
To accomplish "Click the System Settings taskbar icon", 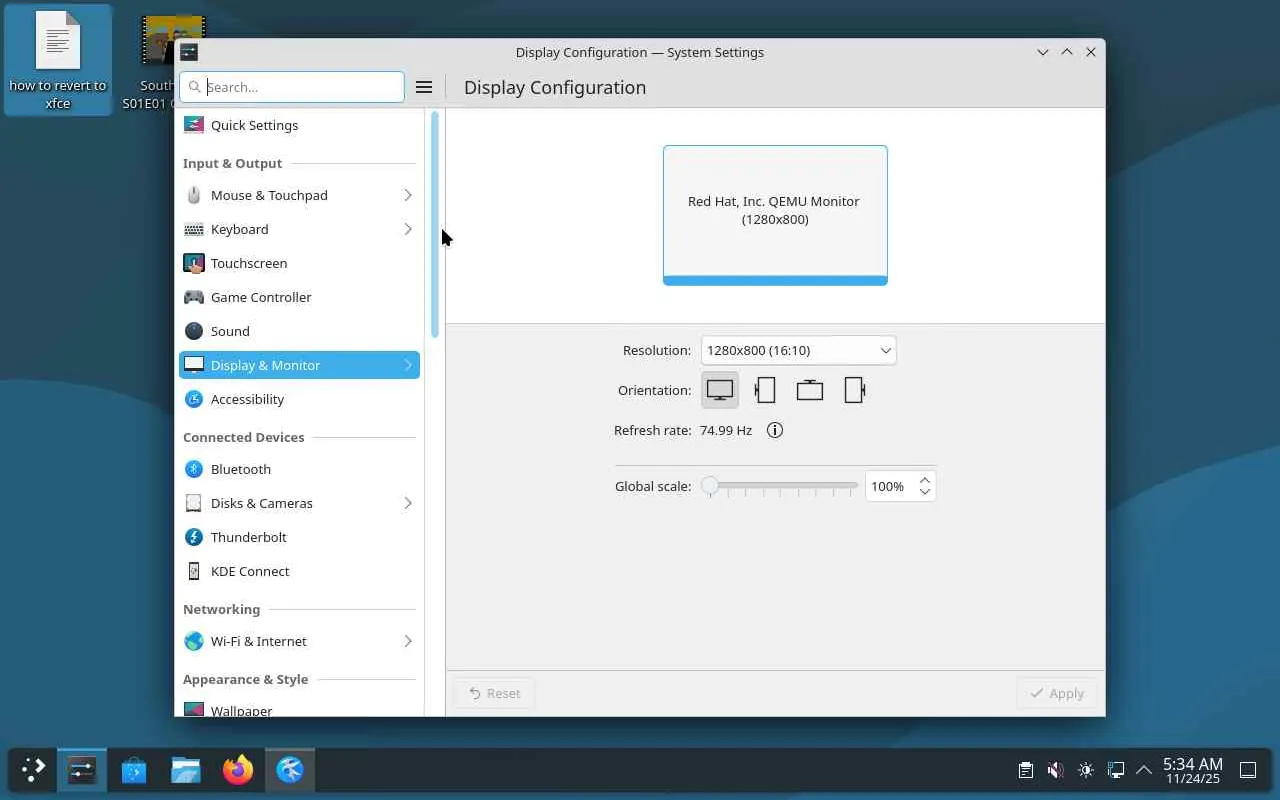I will pyautogui.click(x=82, y=769).
